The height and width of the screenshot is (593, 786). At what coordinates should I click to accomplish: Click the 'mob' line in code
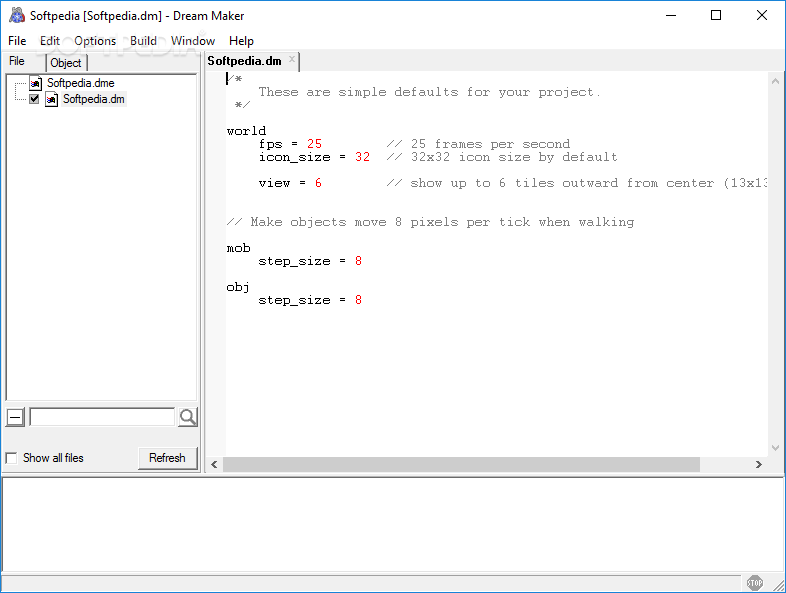[x=239, y=249]
